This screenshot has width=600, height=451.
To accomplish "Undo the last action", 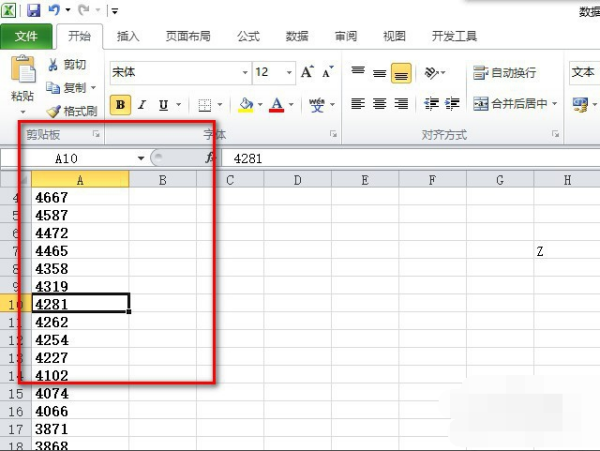I will [54, 10].
